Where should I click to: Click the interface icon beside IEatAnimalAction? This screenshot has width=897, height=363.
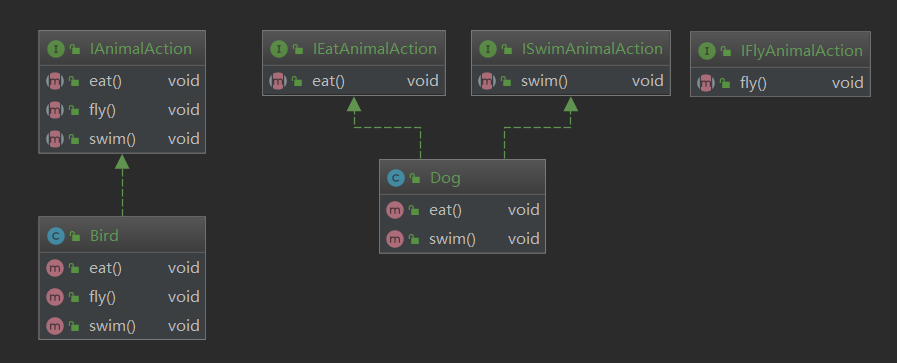(x=279, y=49)
